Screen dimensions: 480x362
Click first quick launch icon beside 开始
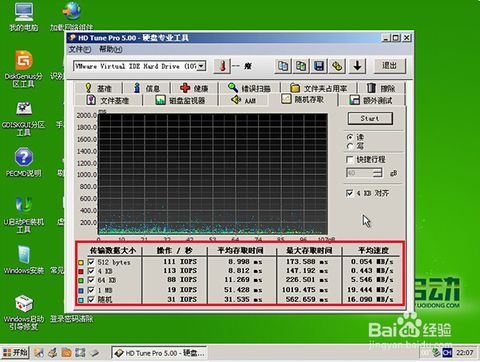(38, 353)
